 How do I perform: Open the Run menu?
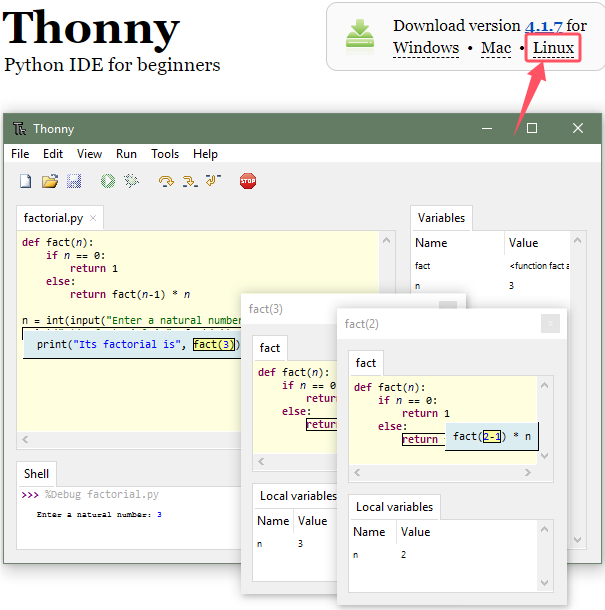point(126,154)
